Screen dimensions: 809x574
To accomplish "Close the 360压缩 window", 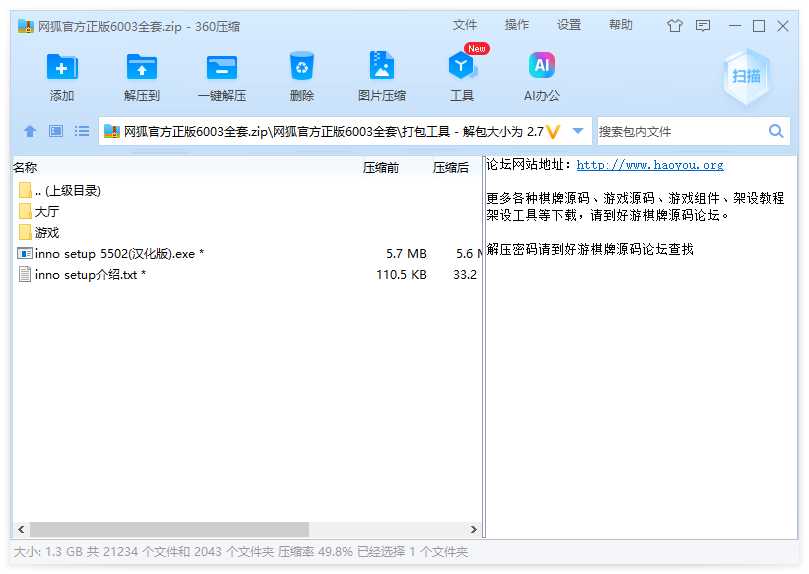I will tap(783, 26).
